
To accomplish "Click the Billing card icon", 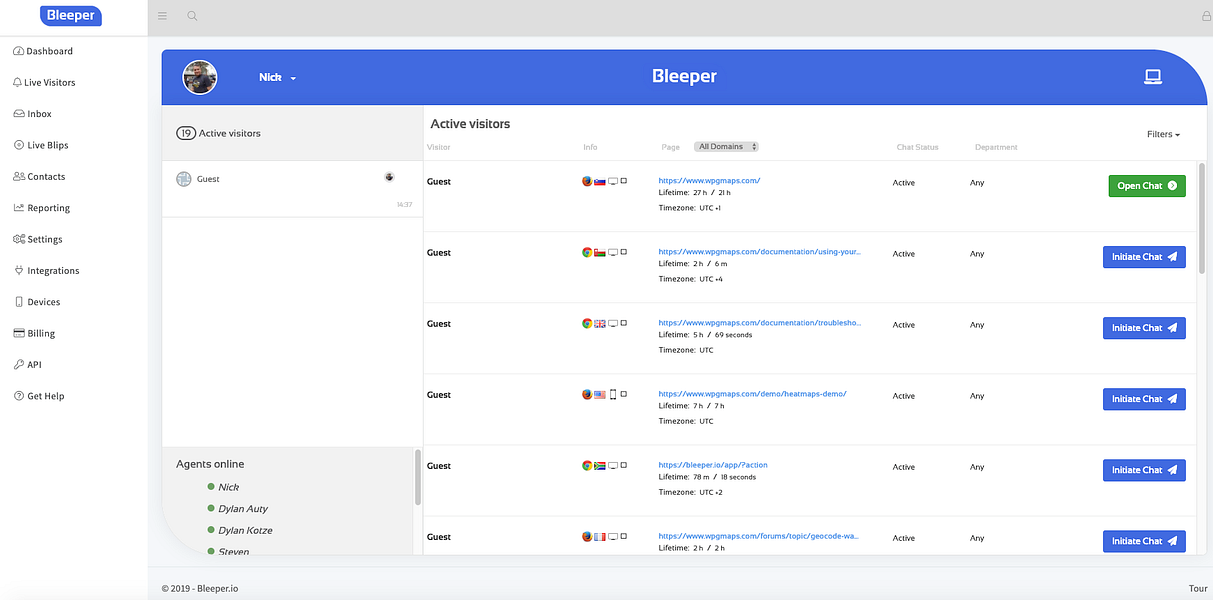I will (x=19, y=333).
